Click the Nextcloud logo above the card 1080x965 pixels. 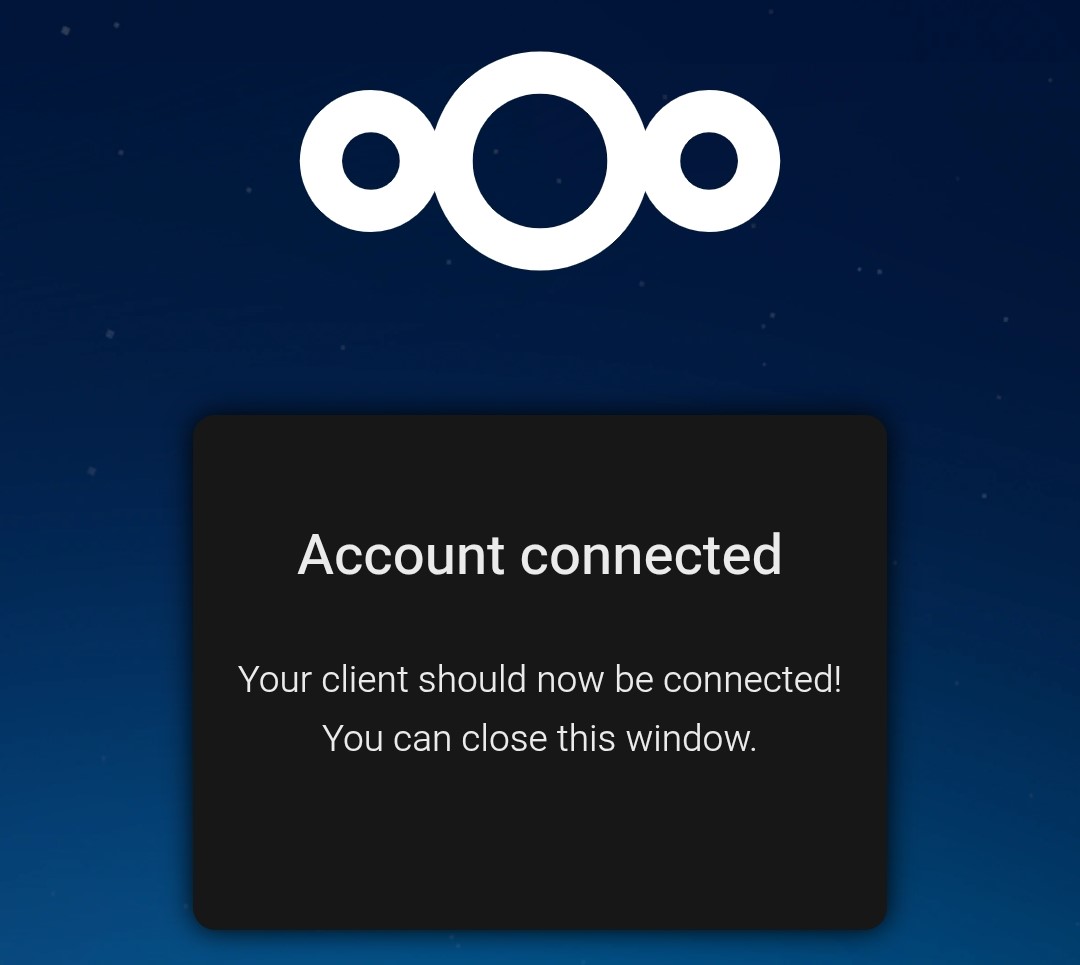[540, 160]
